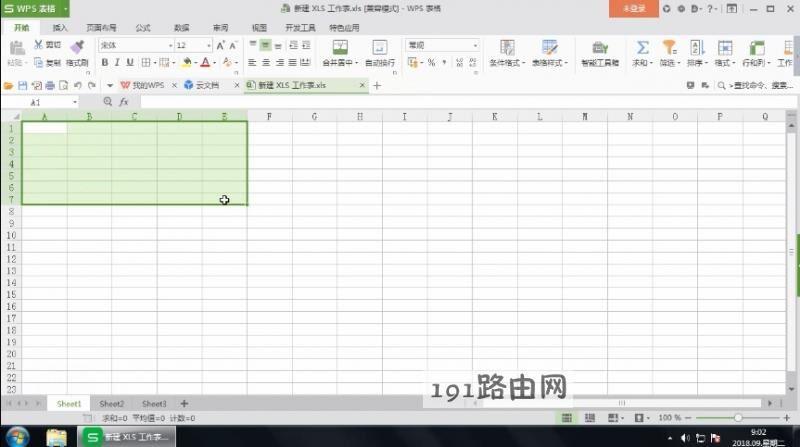This screenshot has height=447, width=800.
Task: Click the Sort A-Z icon
Action: (x=697, y=47)
